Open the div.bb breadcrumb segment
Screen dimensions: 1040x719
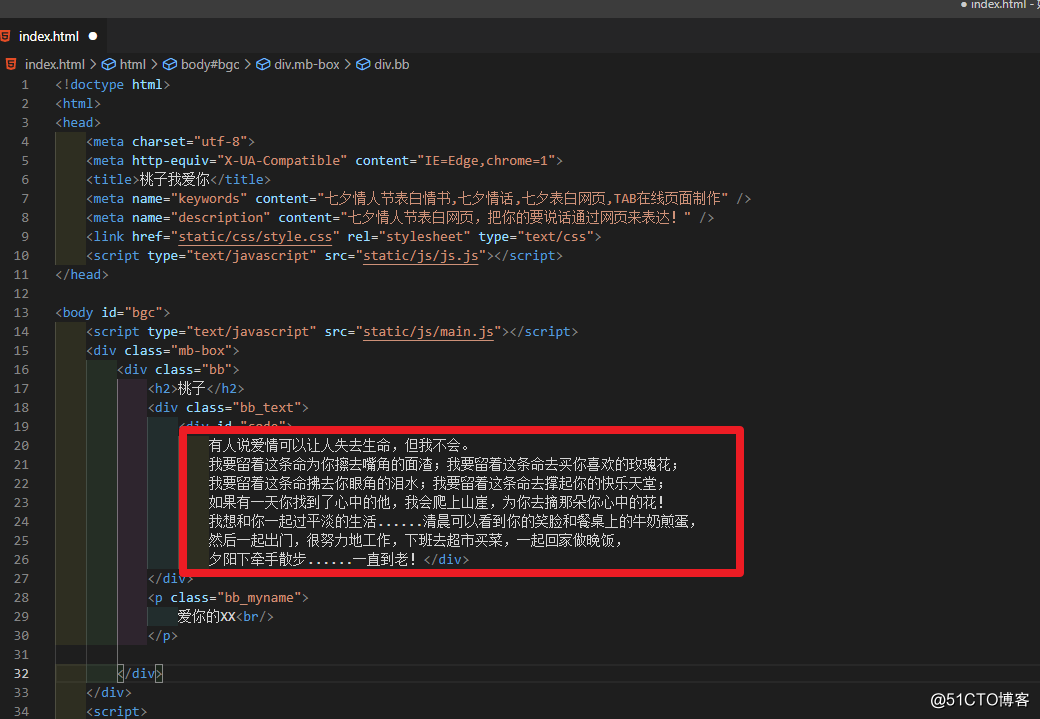click(x=391, y=64)
